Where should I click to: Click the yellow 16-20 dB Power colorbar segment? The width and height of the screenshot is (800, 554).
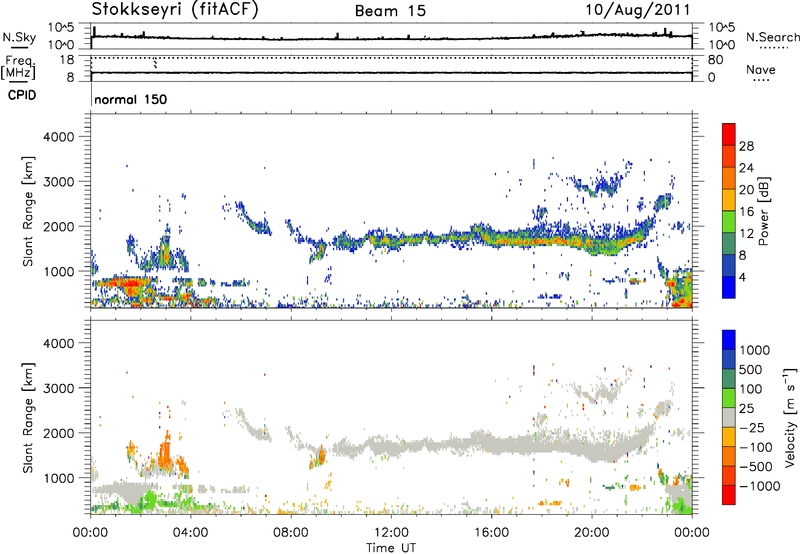pos(729,199)
